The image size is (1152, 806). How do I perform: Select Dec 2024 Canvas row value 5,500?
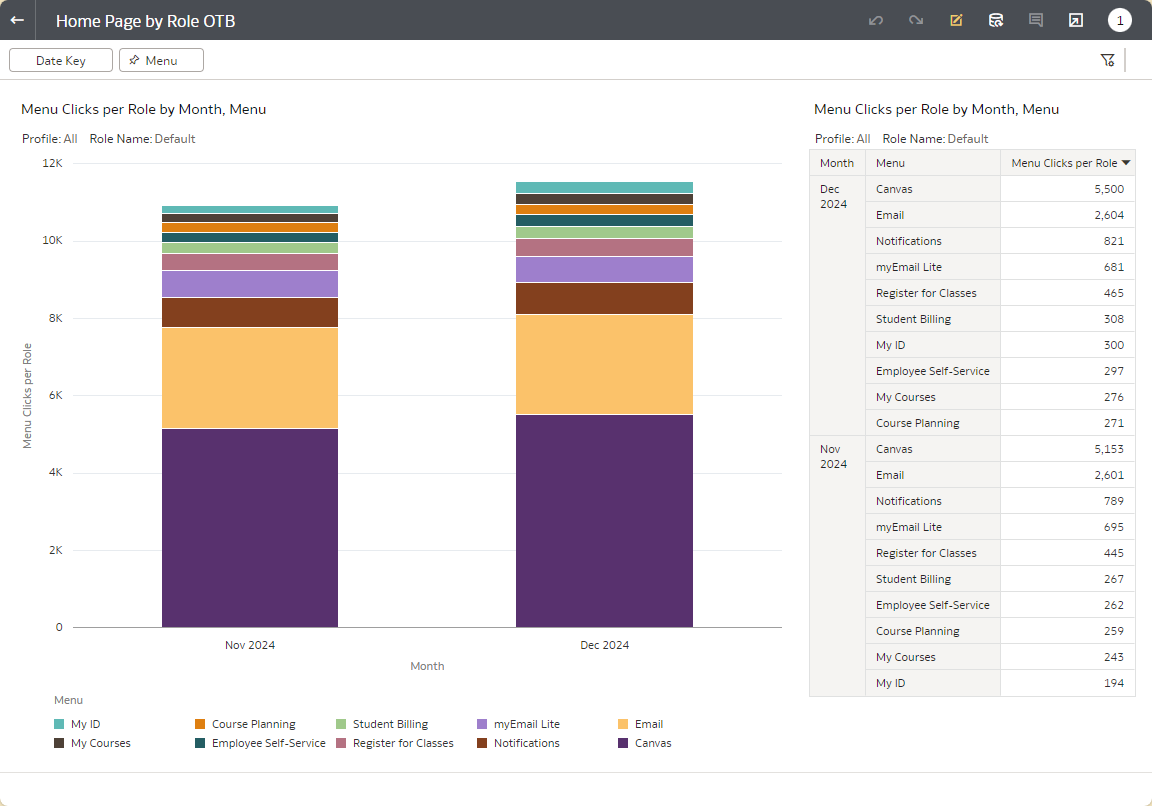point(1109,189)
